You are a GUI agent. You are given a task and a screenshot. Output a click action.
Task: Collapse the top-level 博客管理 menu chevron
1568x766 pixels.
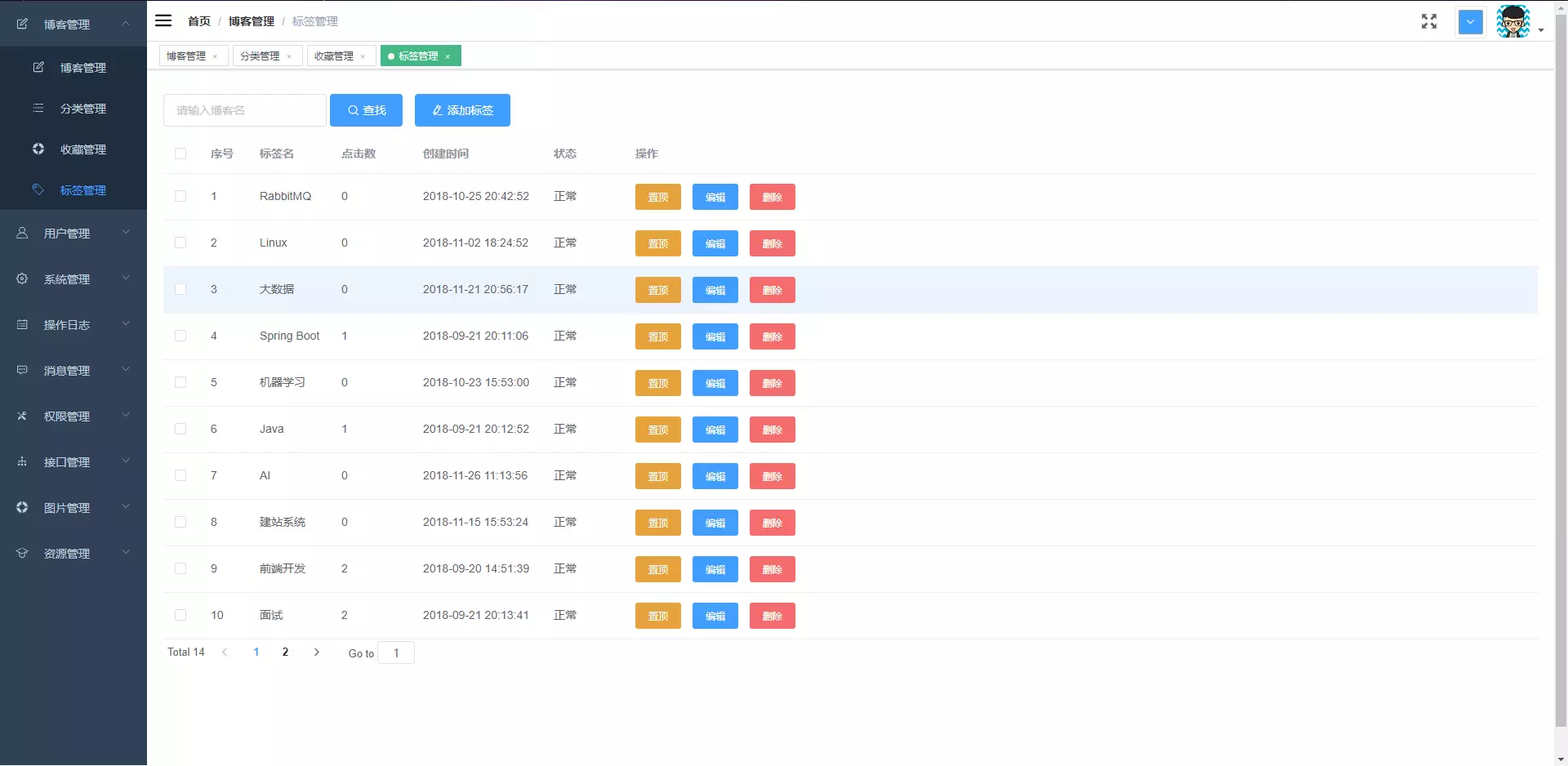pyautogui.click(x=126, y=24)
